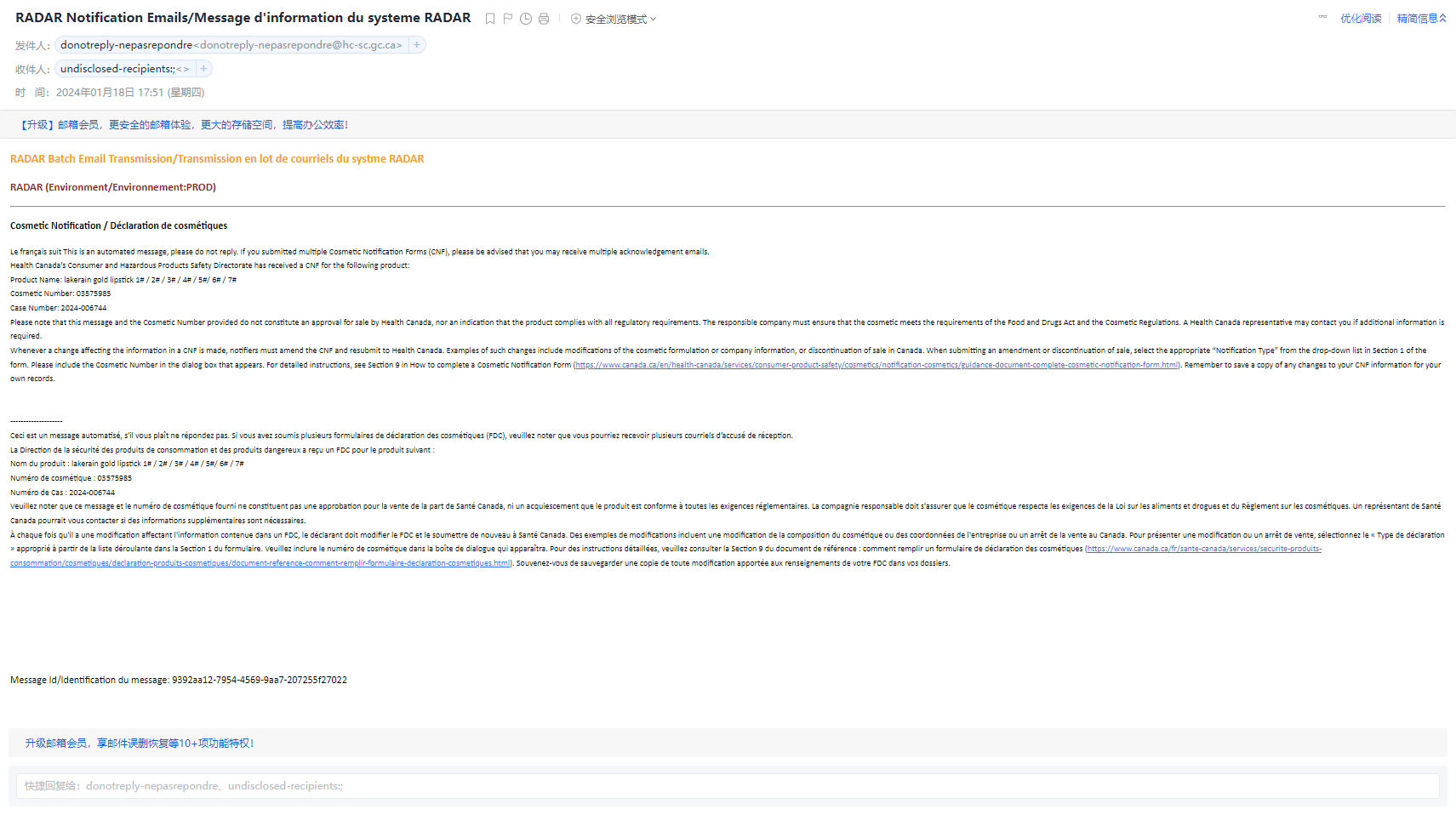Click the clock reminder icon
1456x815 pixels.
tap(526, 19)
